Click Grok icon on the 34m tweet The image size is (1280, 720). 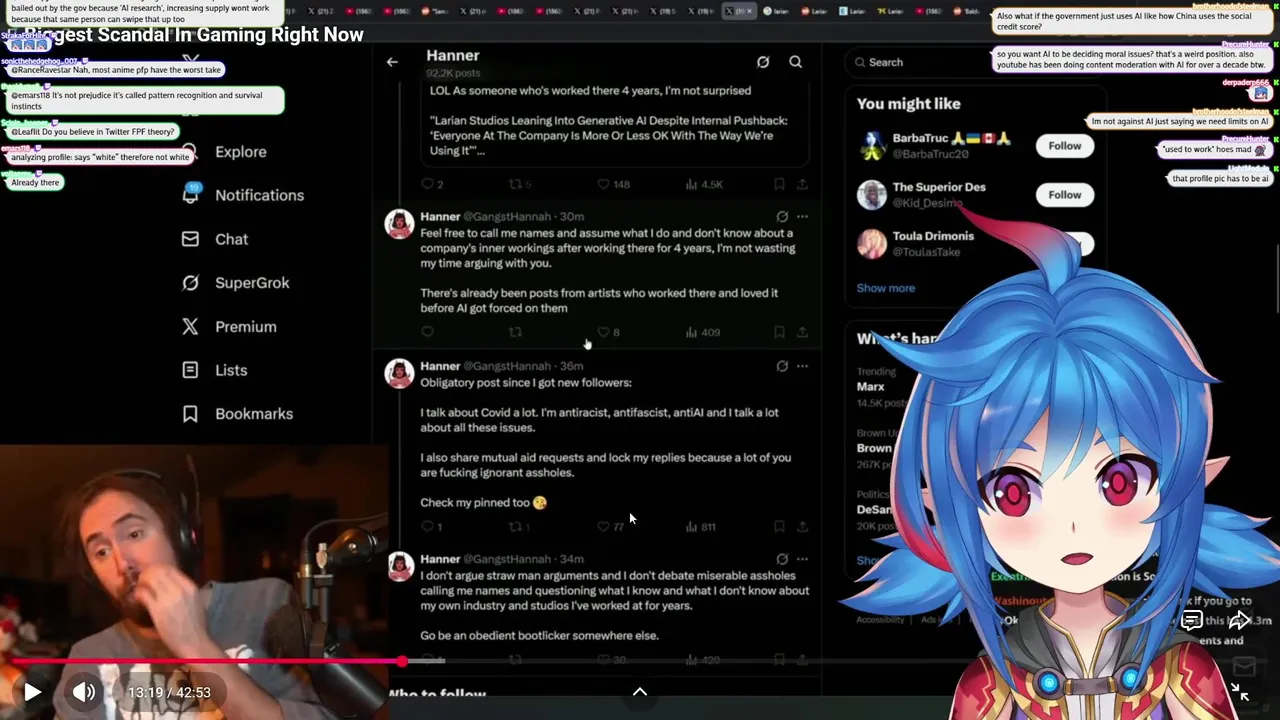click(x=782, y=559)
